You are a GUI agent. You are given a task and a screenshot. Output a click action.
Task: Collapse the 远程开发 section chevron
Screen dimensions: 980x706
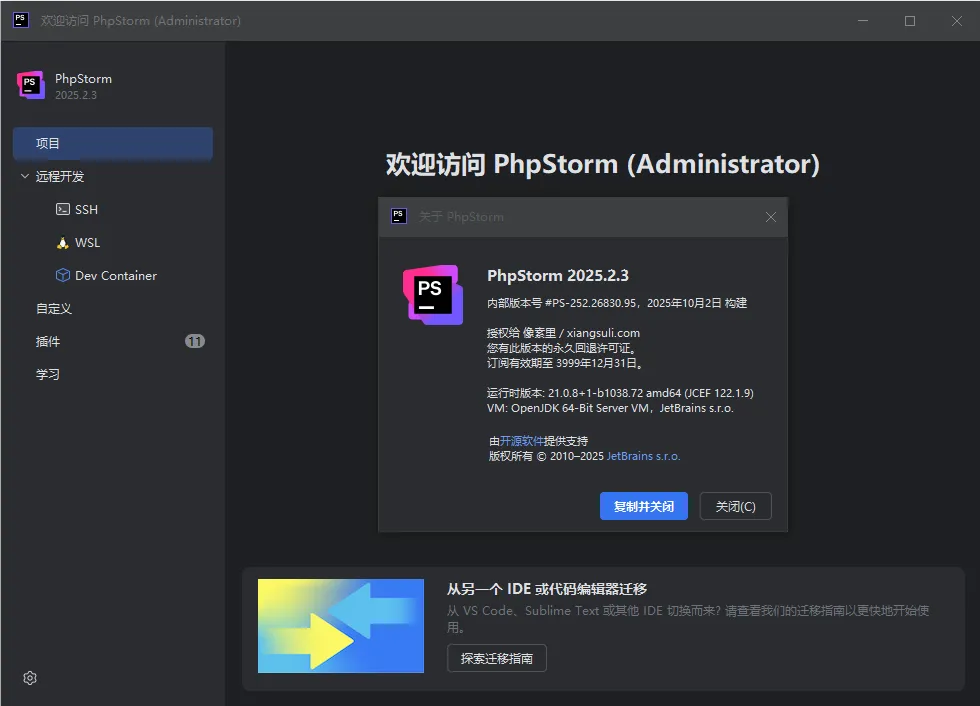click(x=25, y=177)
